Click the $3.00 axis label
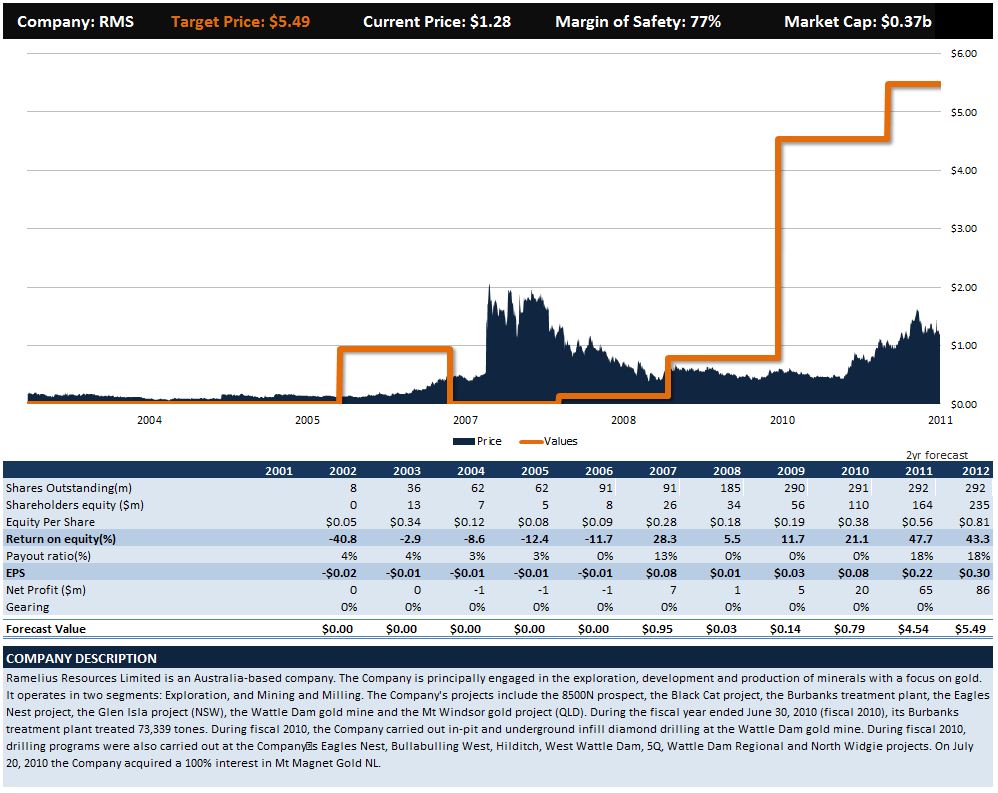 pyautogui.click(x=964, y=228)
